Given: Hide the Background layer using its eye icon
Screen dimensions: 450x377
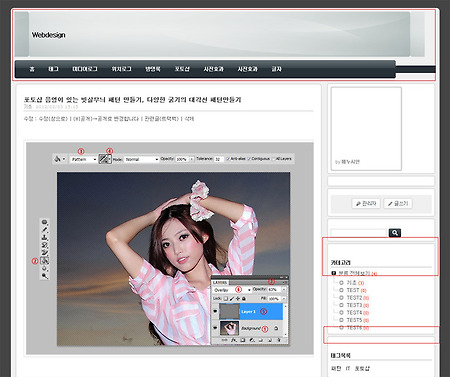Looking at the screenshot, I should click(215, 327).
